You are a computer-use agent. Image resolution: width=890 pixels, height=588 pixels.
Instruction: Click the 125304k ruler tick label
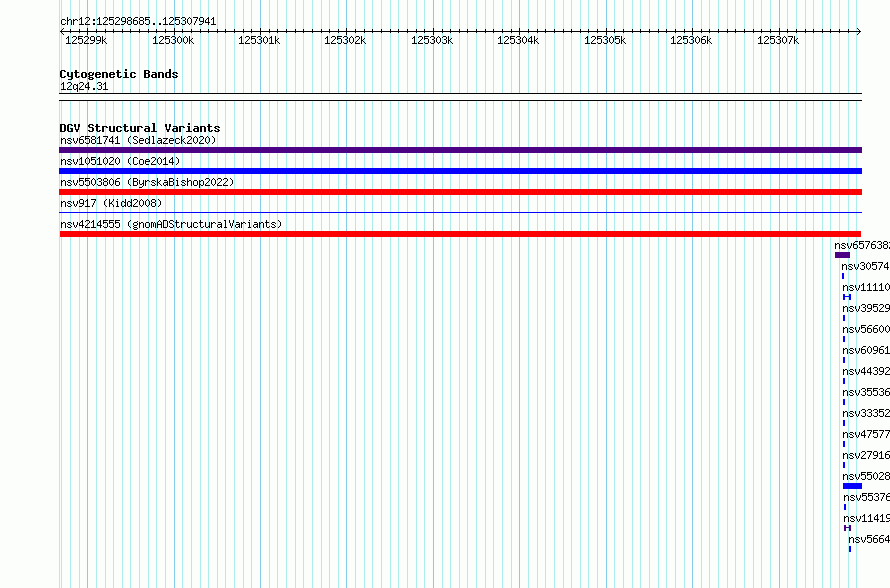518,40
